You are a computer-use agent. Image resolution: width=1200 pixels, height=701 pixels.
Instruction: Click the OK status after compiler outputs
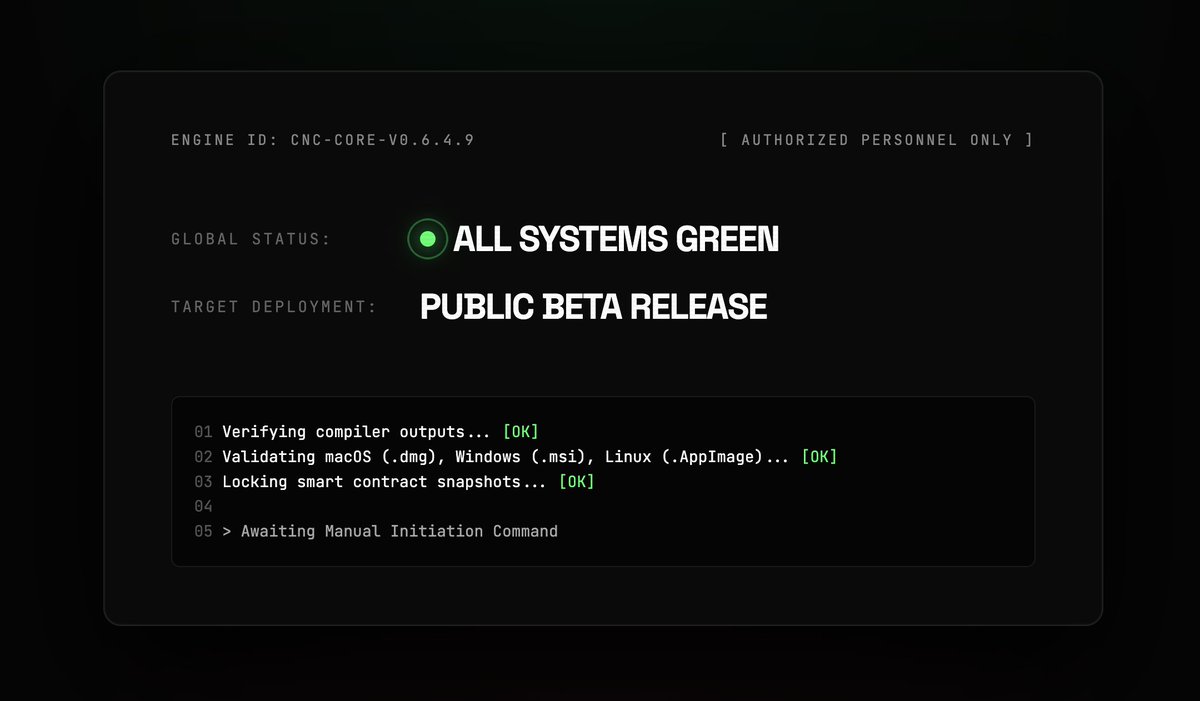520,432
